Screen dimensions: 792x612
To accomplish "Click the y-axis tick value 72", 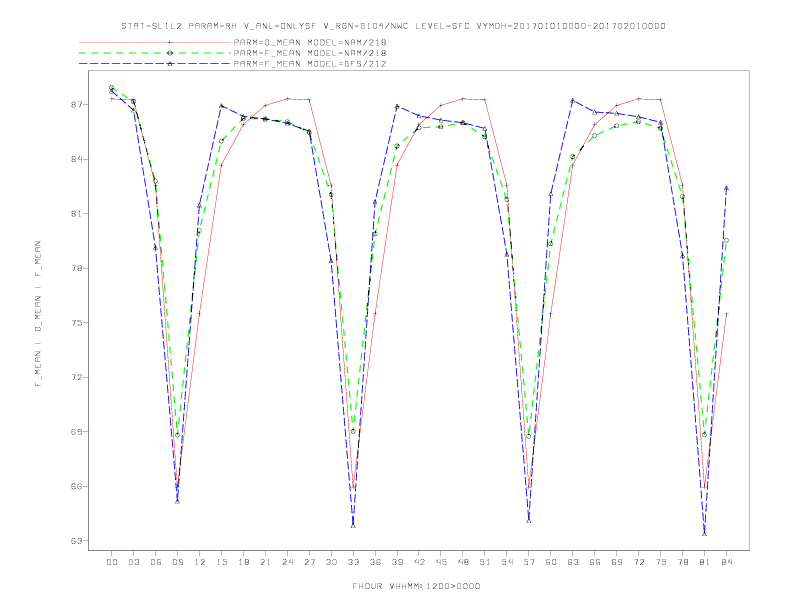I will point(76,377).
